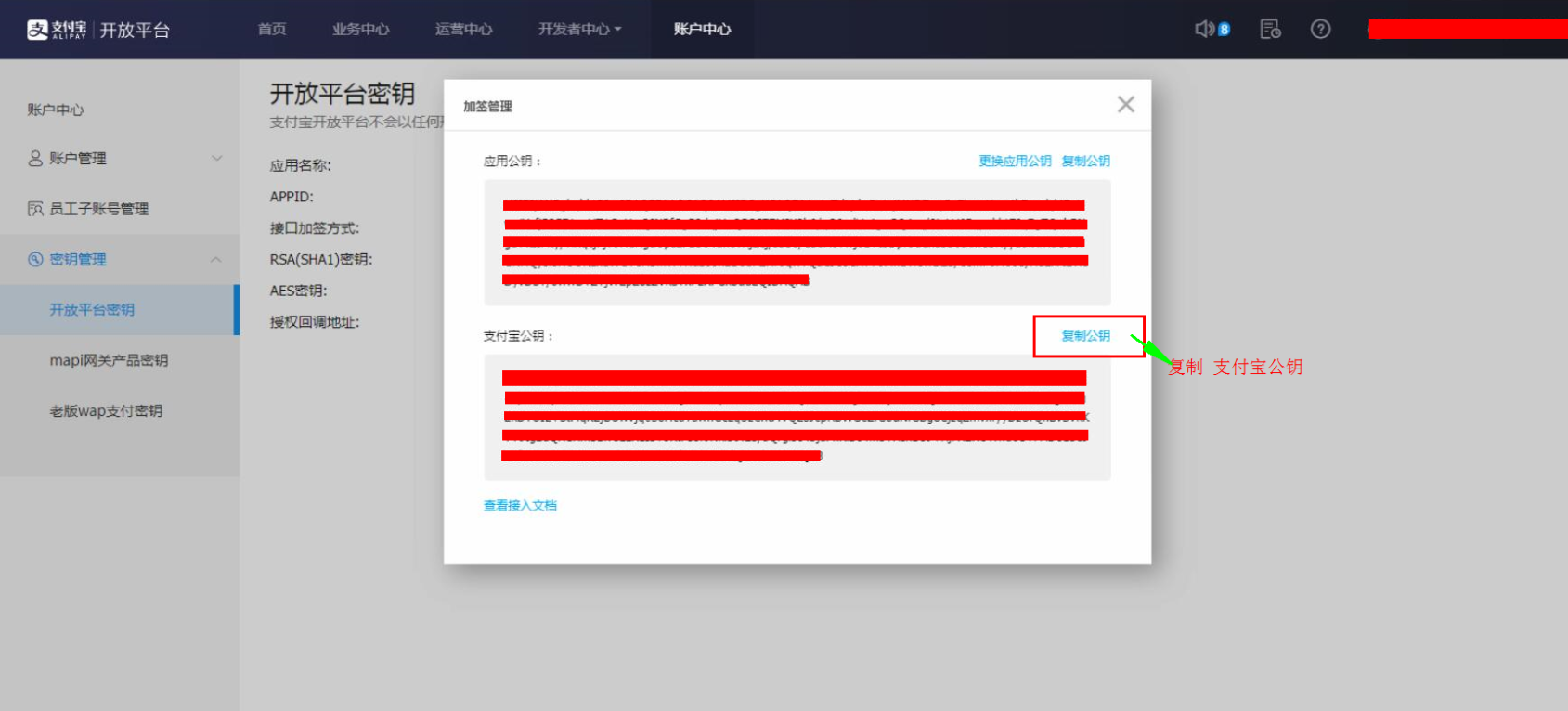Click the 开放平台密钥 page title
The image size is (1568, 711).
point(343,94)
